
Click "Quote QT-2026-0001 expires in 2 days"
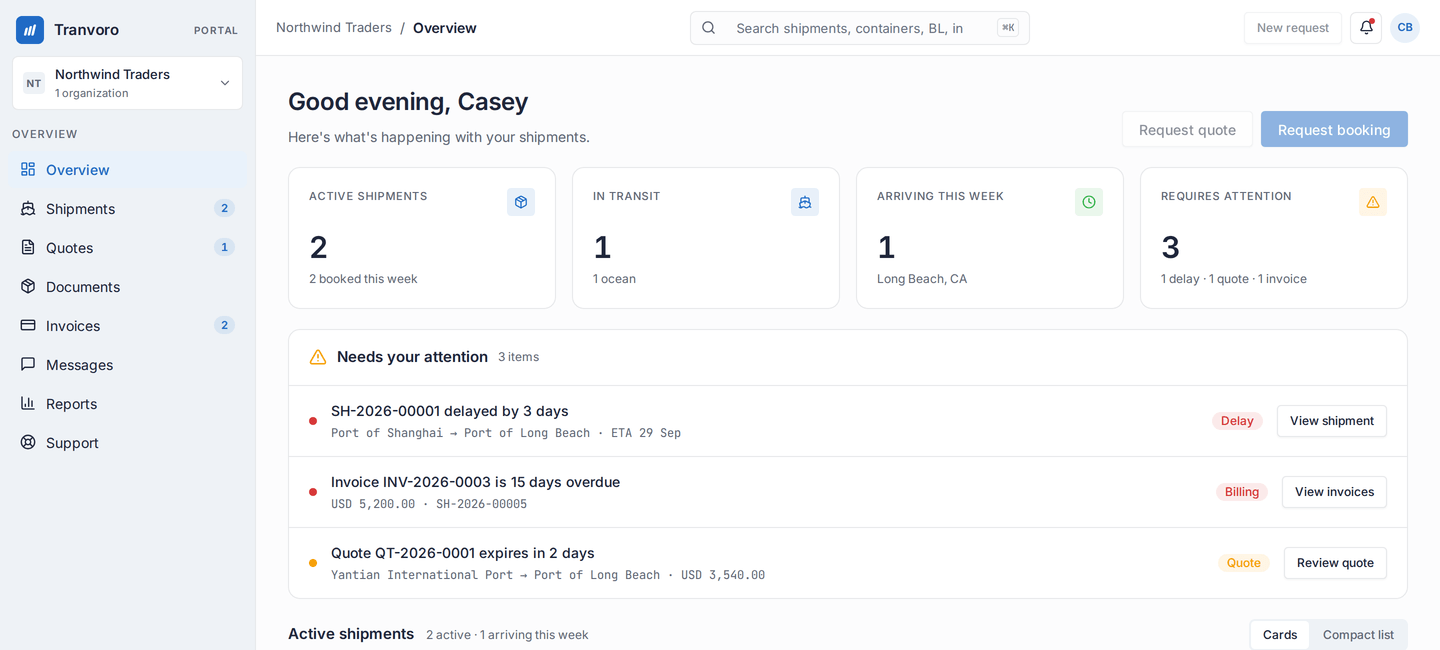point(463,553)
